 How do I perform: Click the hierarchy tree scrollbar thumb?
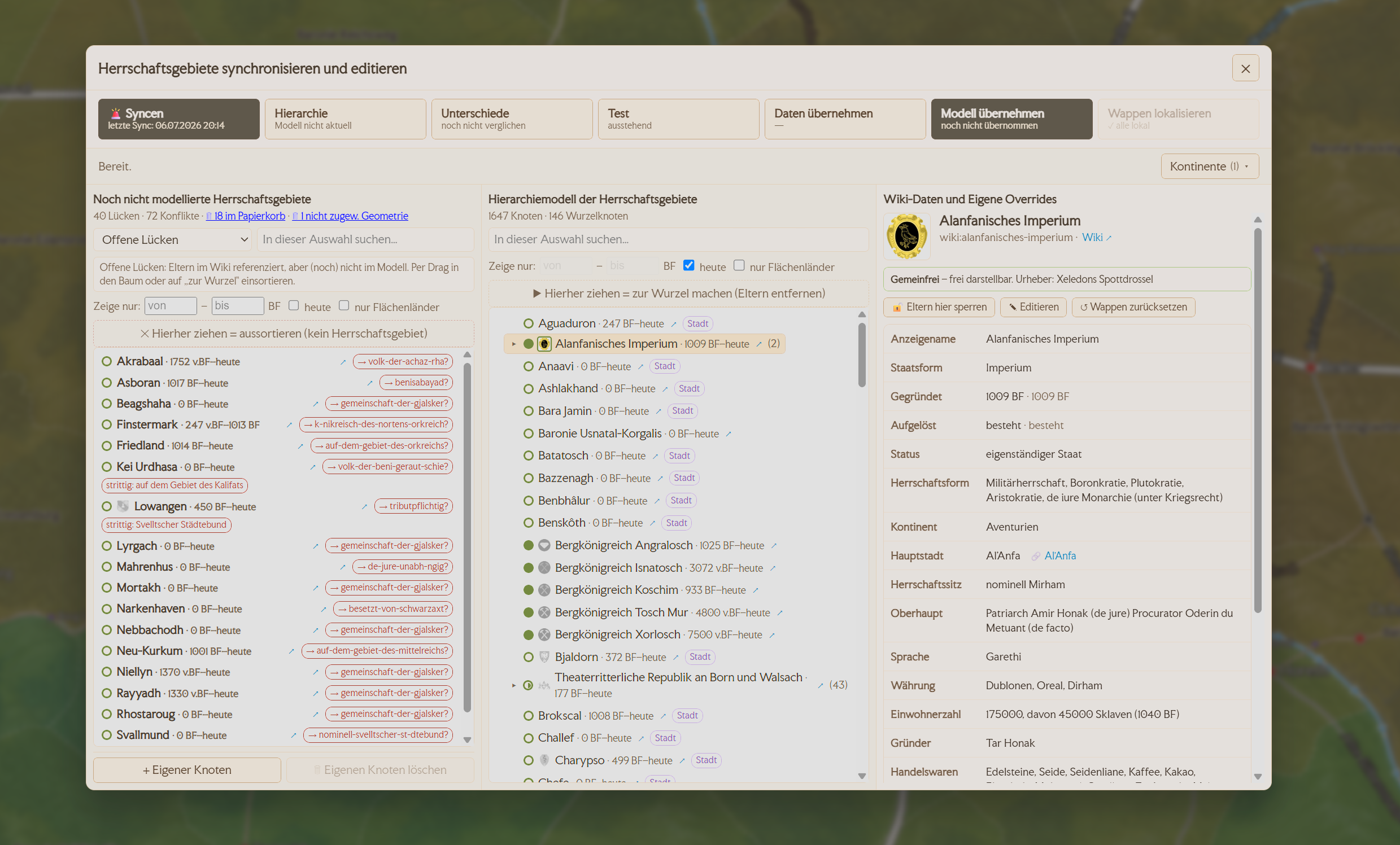(x=862, y=355)
